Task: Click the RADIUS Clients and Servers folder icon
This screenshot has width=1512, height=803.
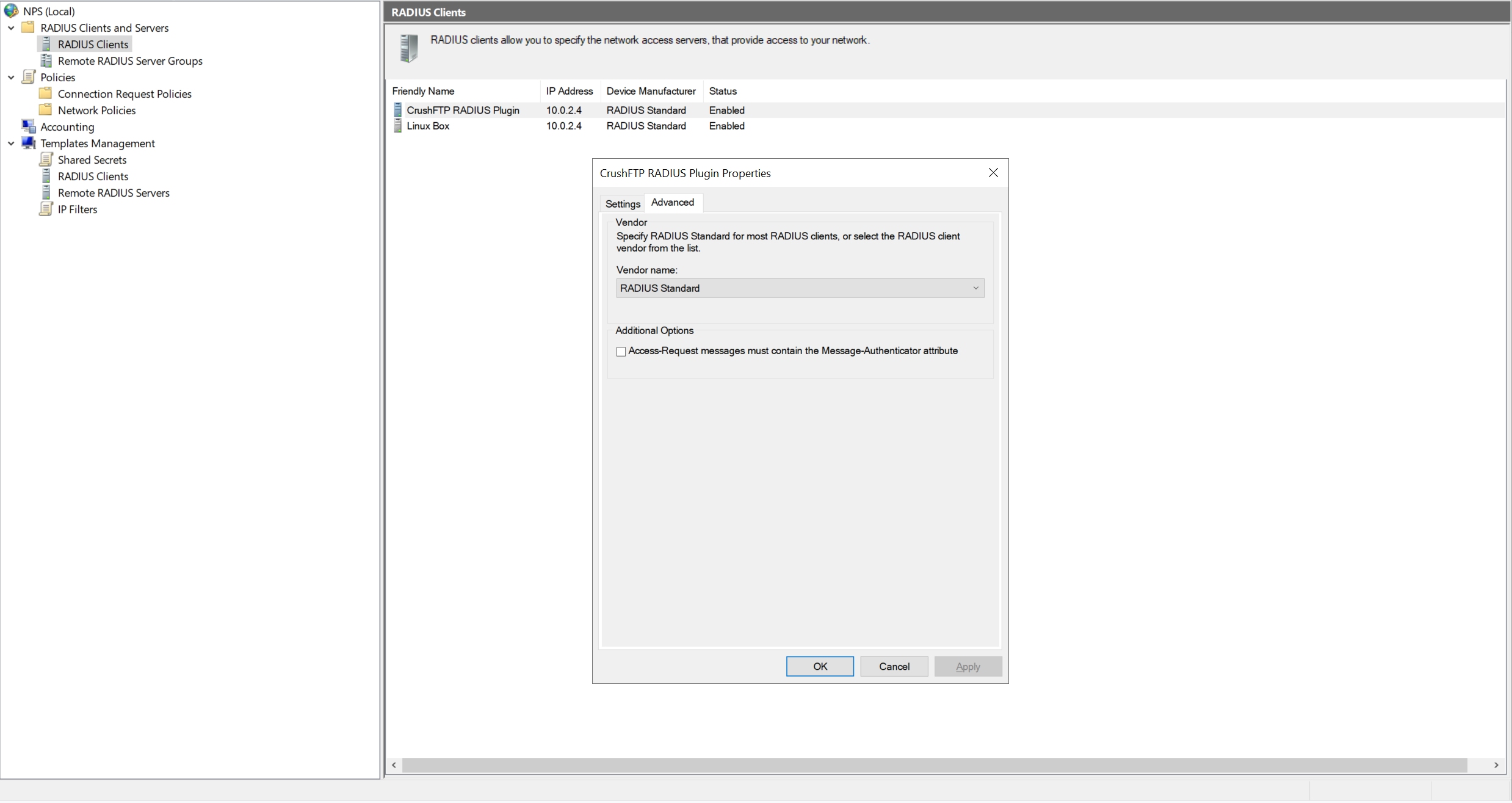Action: (28, 27)
